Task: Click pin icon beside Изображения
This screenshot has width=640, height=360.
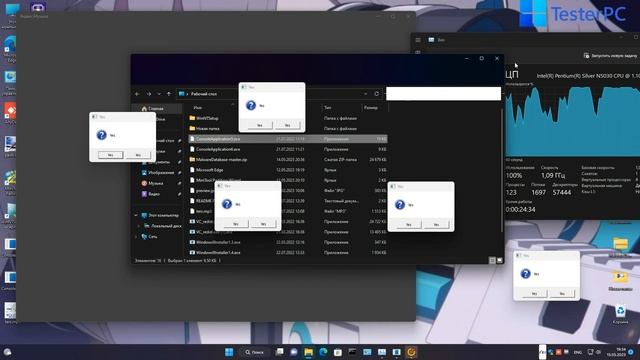Action: (x=179, y=173)
